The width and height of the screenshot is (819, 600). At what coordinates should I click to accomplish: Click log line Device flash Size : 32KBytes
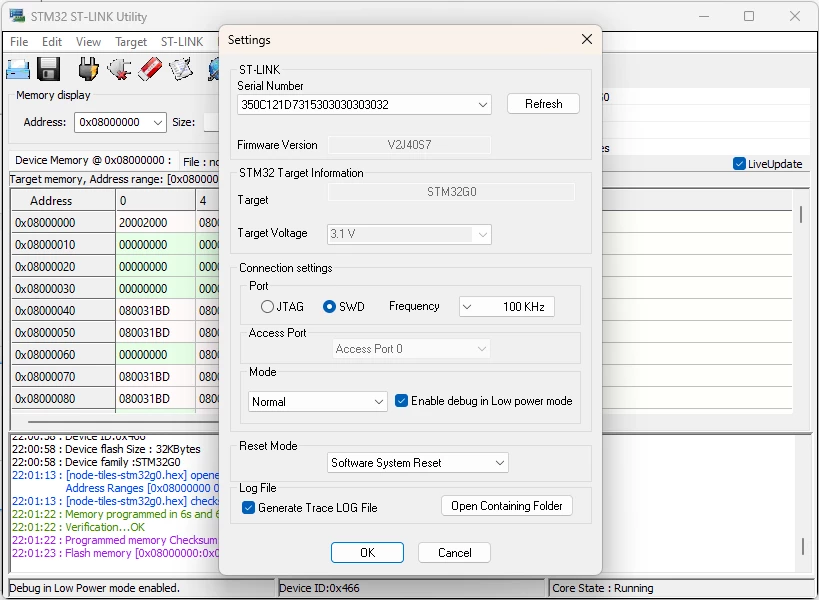point(106,449)
